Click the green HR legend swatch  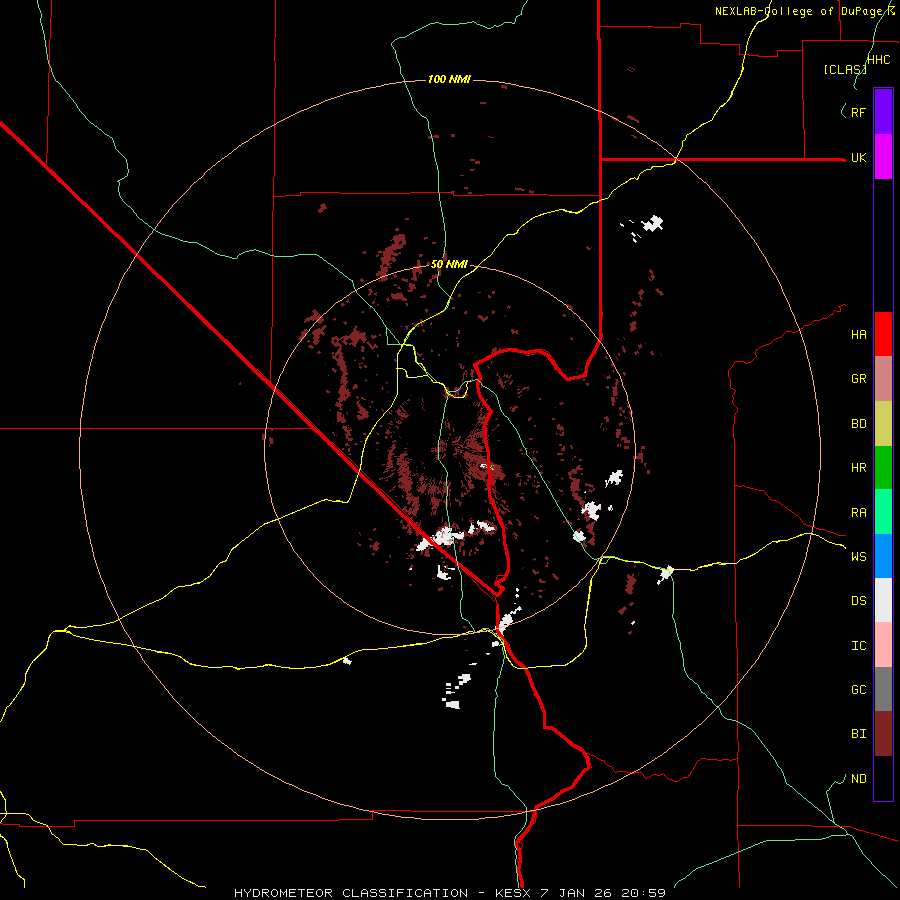pyautogui.click(x=883, y=468)
